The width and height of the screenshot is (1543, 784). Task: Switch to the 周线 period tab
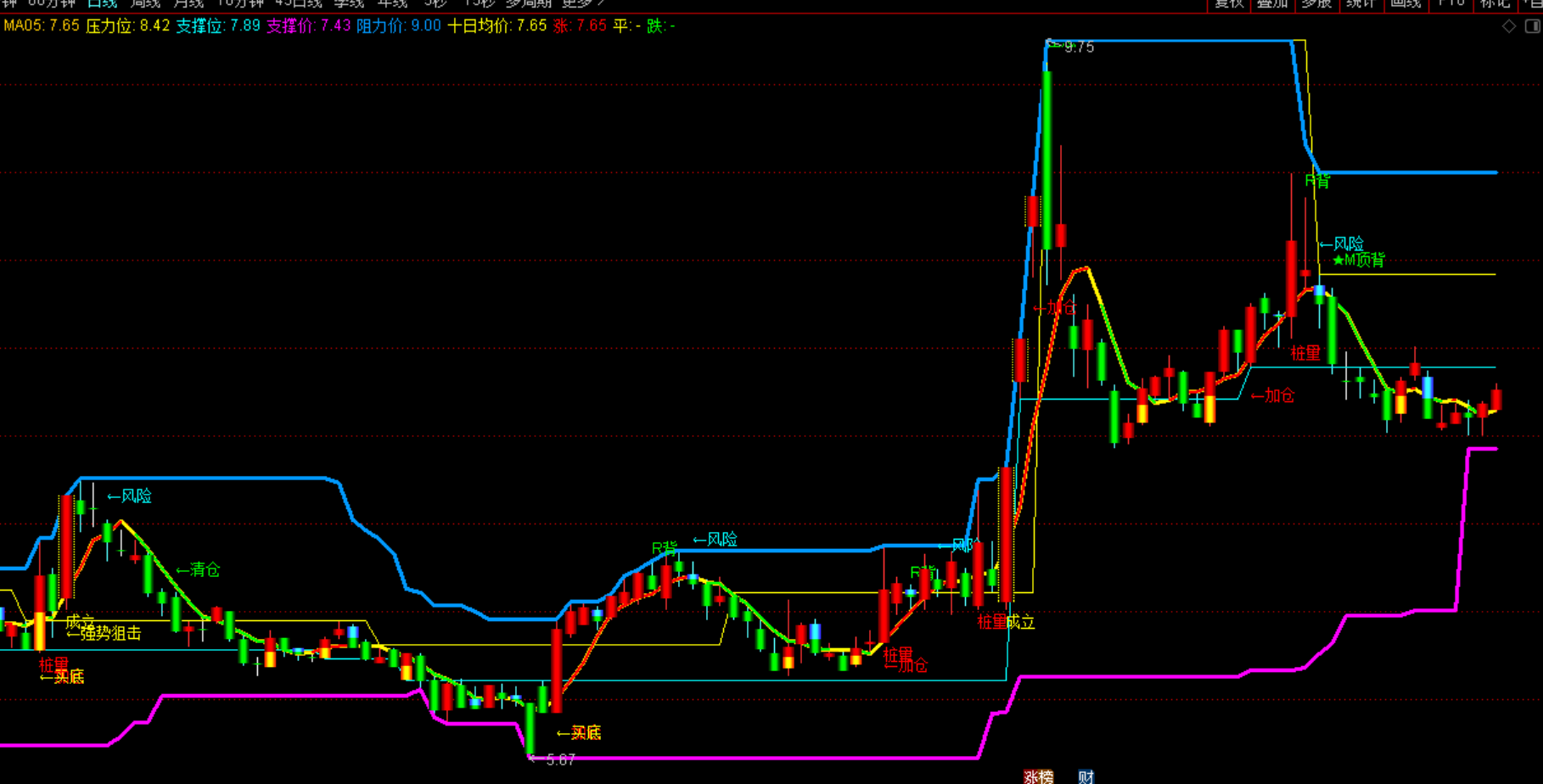point(145,3)
